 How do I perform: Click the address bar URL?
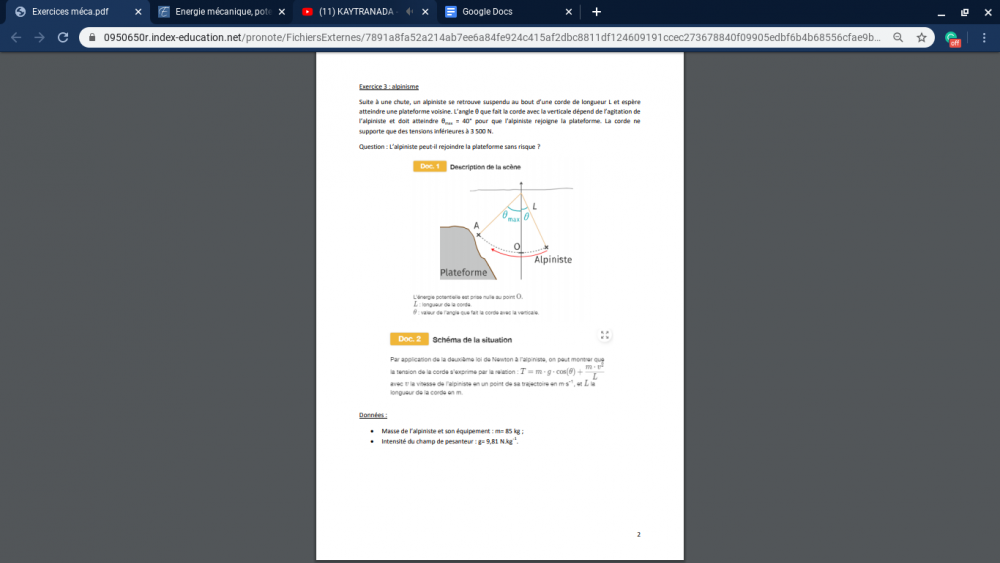point(491,38)
